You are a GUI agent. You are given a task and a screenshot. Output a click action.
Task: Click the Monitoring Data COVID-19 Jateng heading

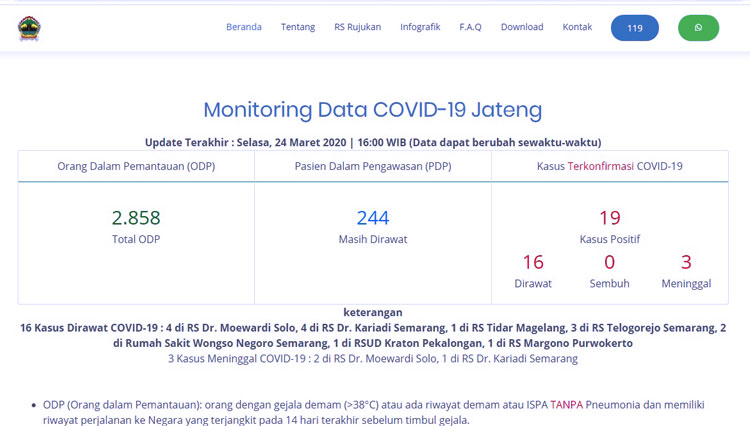[373, 110]
